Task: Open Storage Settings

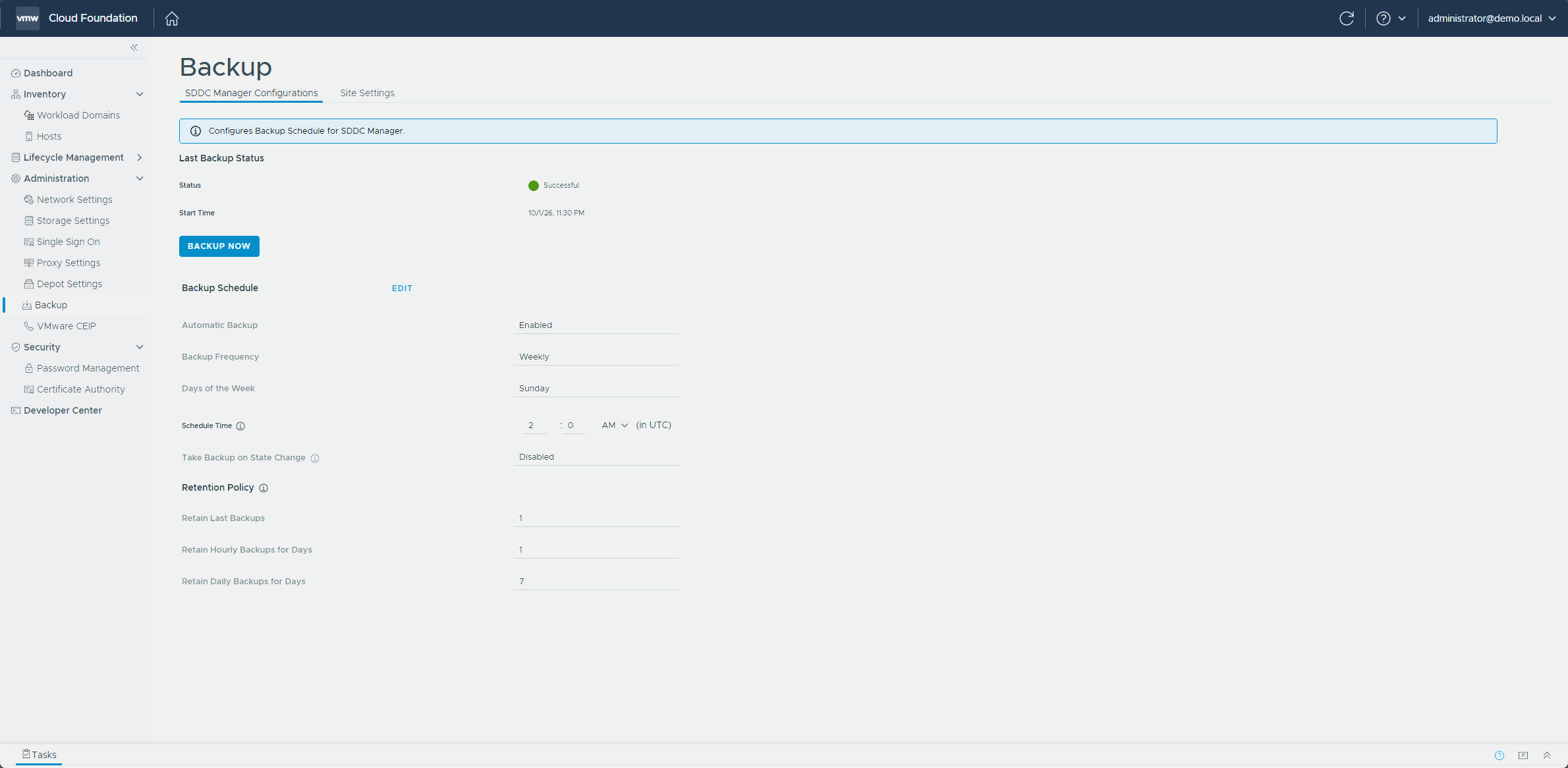Action: (x=73, y=221)
